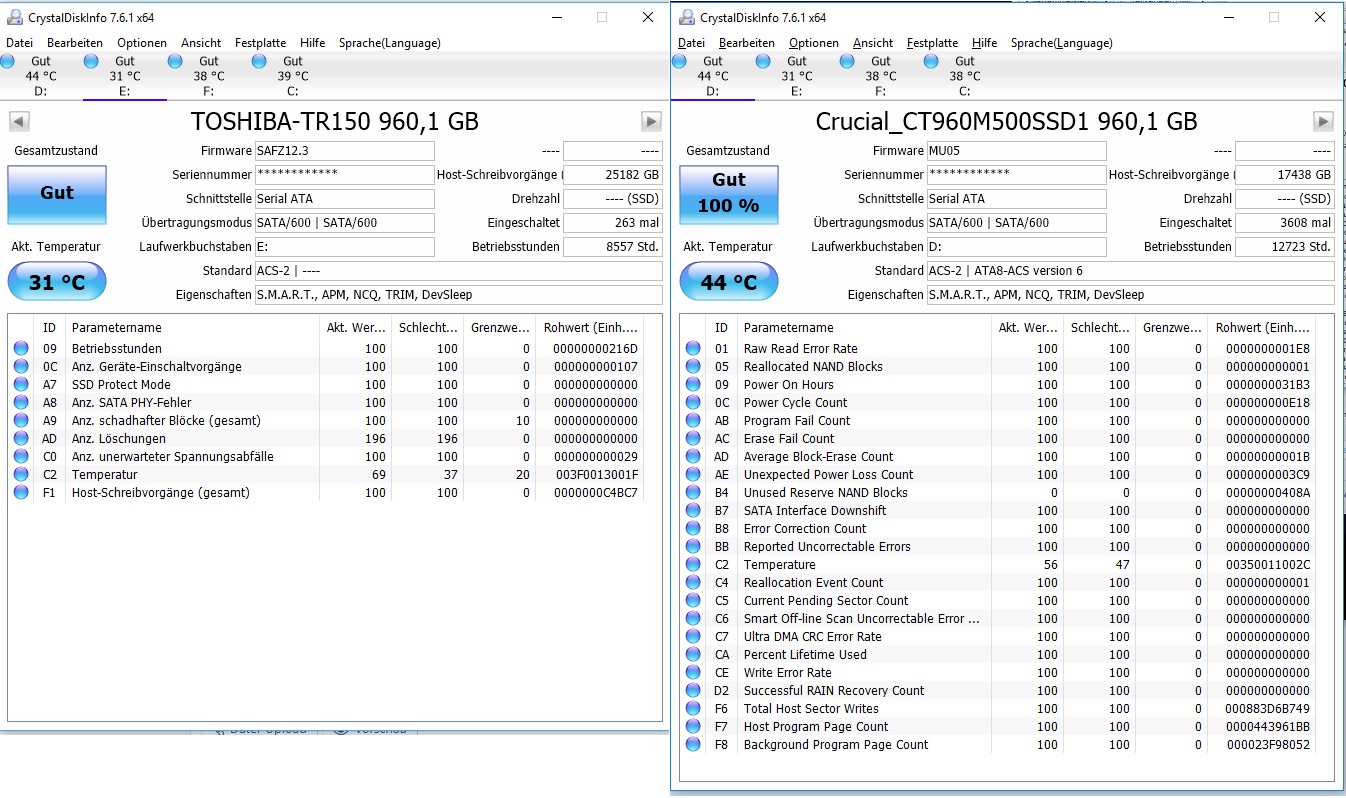Open Sprache(Language) menu in left window
This screenshot has width=1346, height=798.
pyautogui.click(x=390, y=43)
